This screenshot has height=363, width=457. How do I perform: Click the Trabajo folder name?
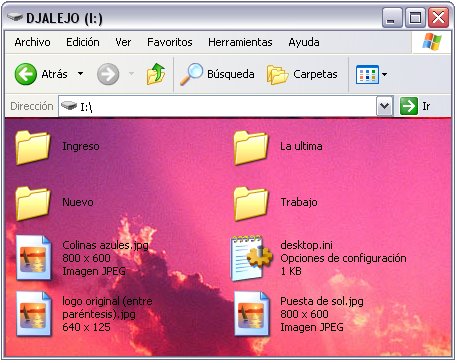(299, 202)
